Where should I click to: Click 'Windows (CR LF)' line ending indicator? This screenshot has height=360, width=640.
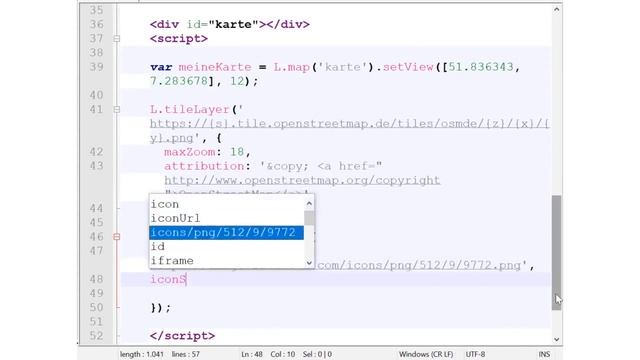[426, 354]
